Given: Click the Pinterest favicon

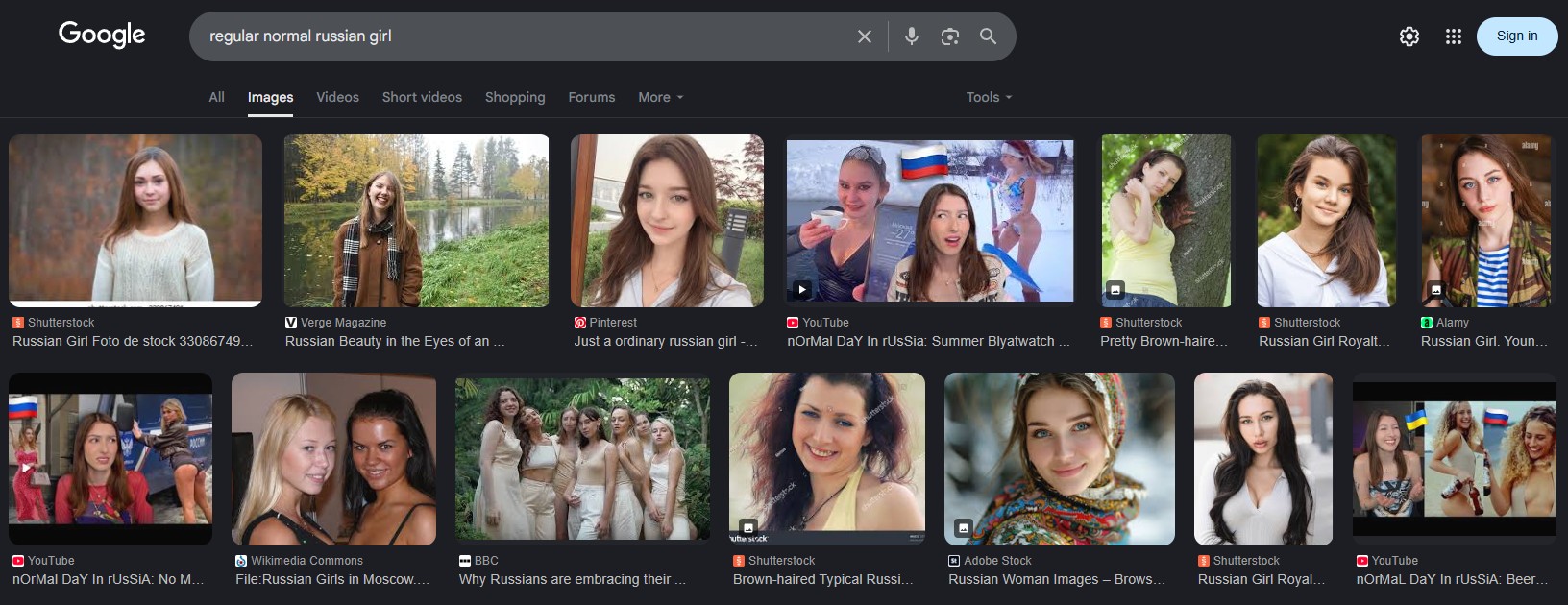Looking at the screenshot, I should point(580,323).
